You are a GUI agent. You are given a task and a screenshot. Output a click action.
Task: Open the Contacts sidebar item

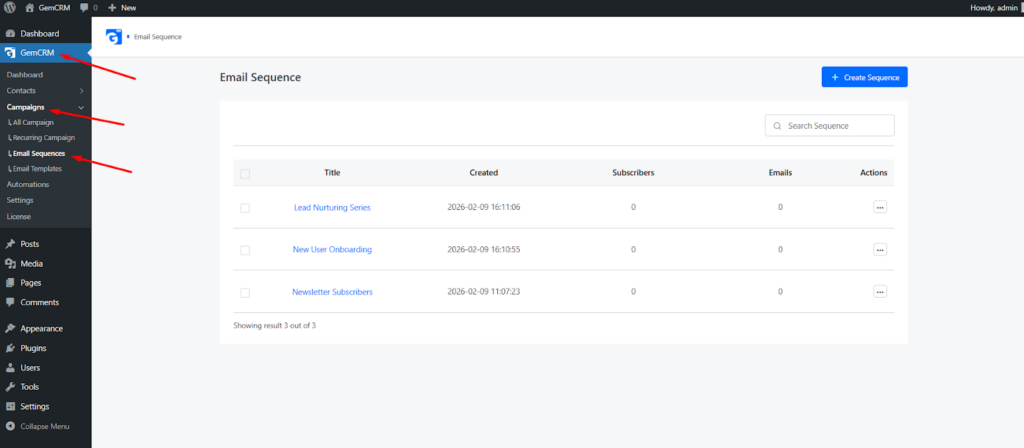[x=21, y=91]
